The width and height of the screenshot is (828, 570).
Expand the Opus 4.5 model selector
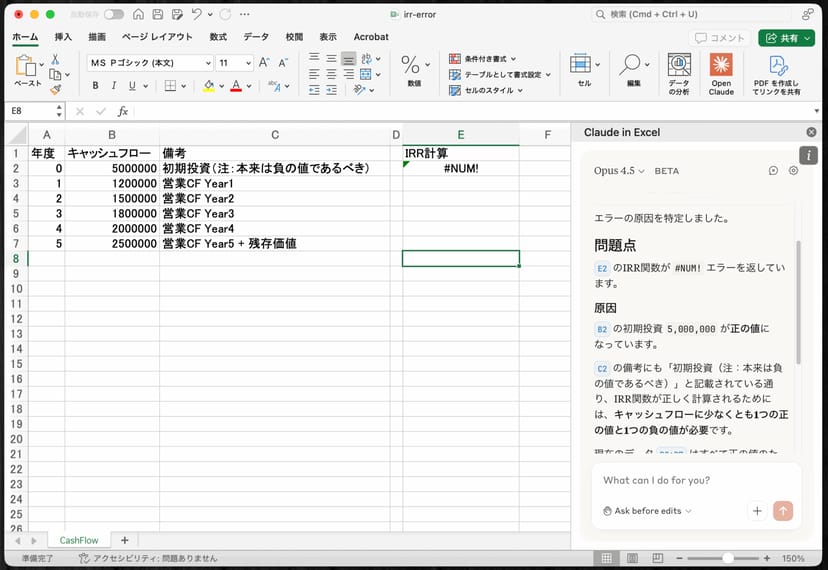pos(619,171)
